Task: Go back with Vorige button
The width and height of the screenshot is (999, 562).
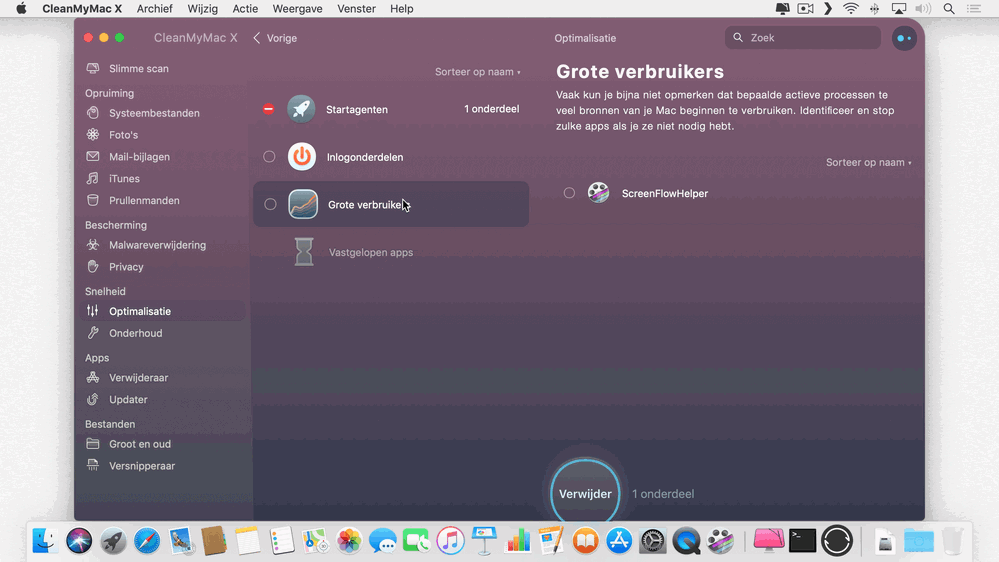Action: pyautogui.click(x=275, y=38)
